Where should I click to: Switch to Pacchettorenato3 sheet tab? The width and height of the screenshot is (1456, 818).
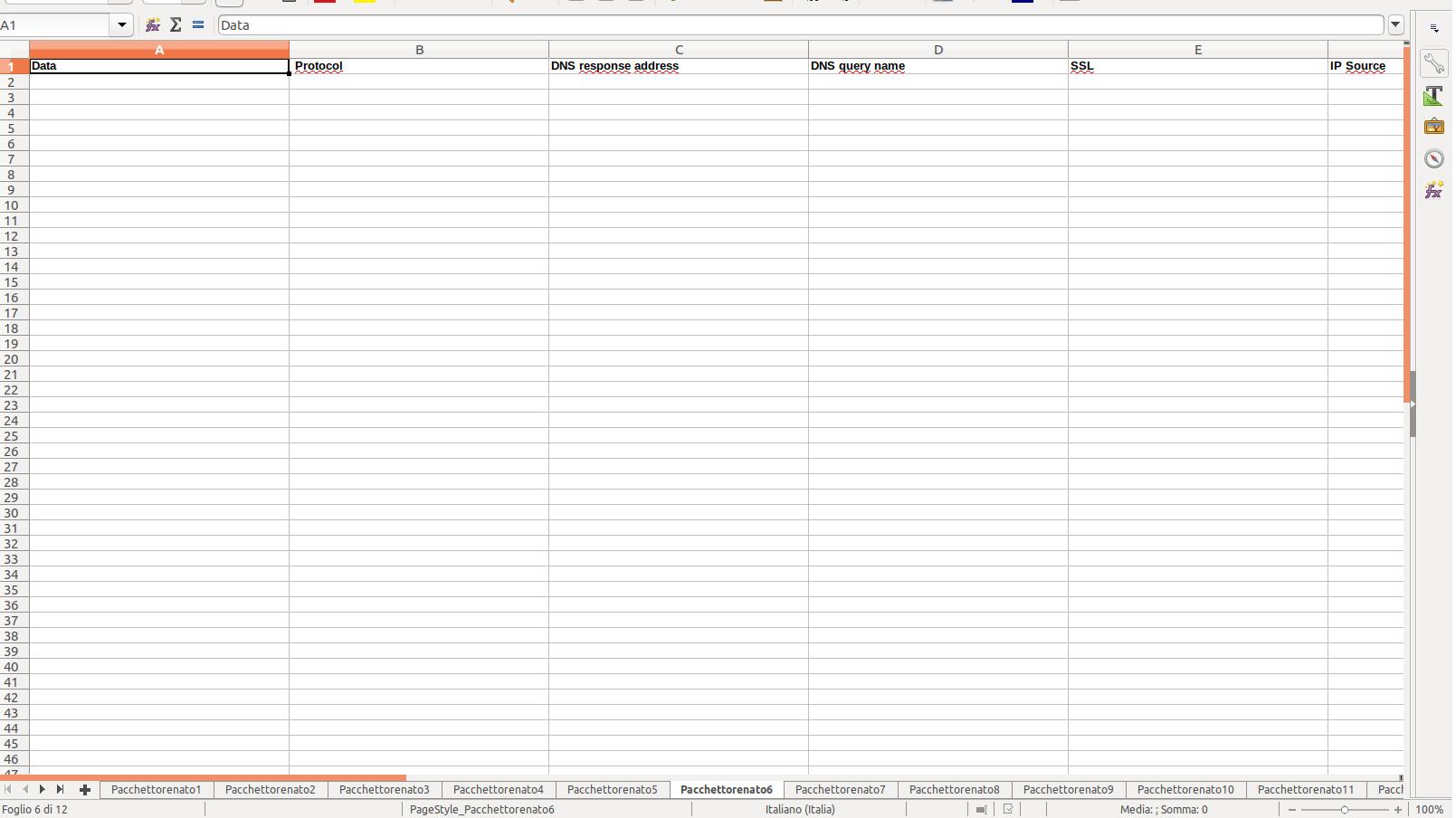click(x=385, y=790)
